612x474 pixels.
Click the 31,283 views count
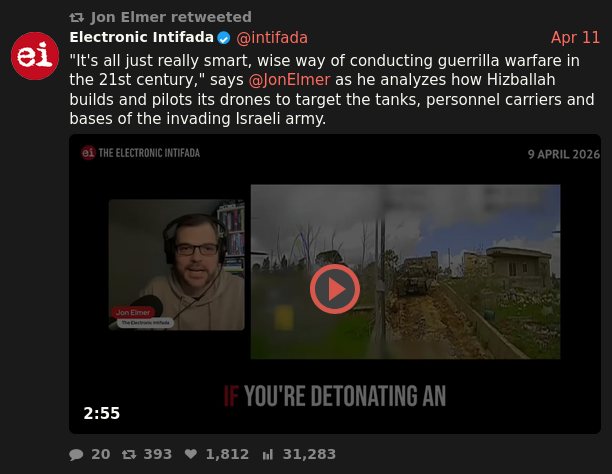point(309,454)
